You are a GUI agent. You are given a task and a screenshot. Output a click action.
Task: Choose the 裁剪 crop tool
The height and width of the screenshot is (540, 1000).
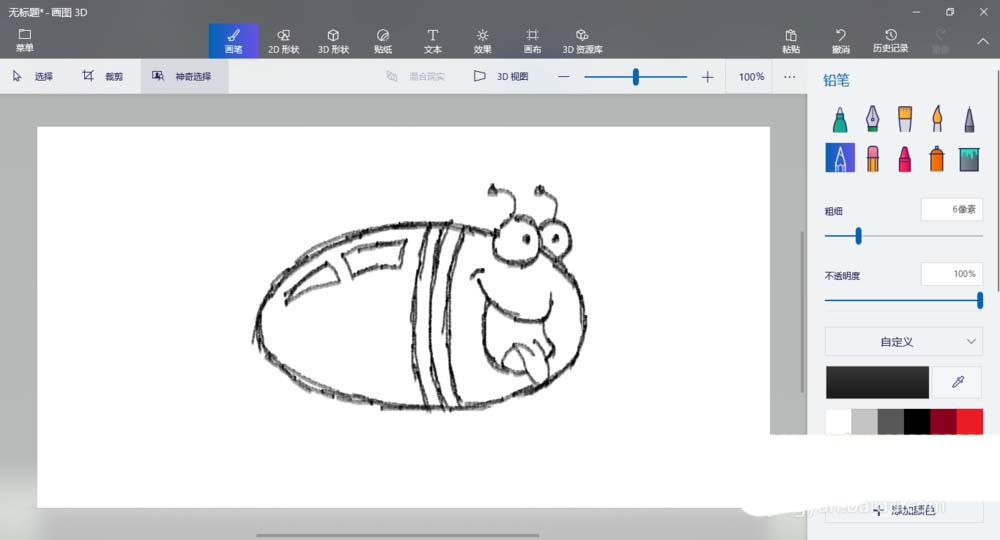[103, 77]
